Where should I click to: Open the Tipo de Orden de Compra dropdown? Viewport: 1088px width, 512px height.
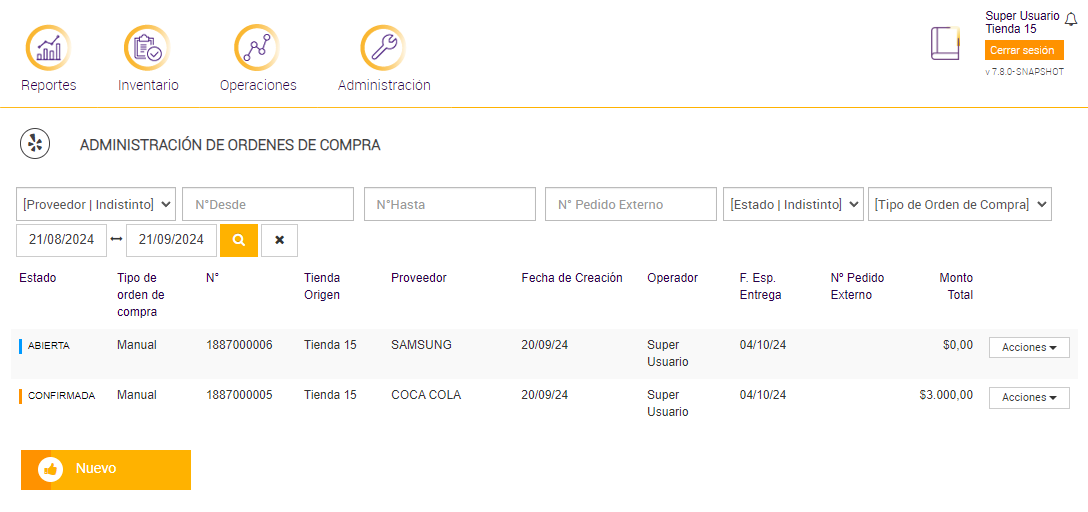[960, 204]
